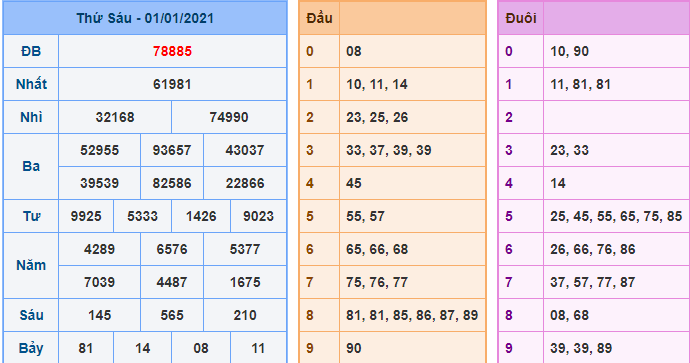Select the Tư prize row label
690x363 pixels.
tap(31, 216)
